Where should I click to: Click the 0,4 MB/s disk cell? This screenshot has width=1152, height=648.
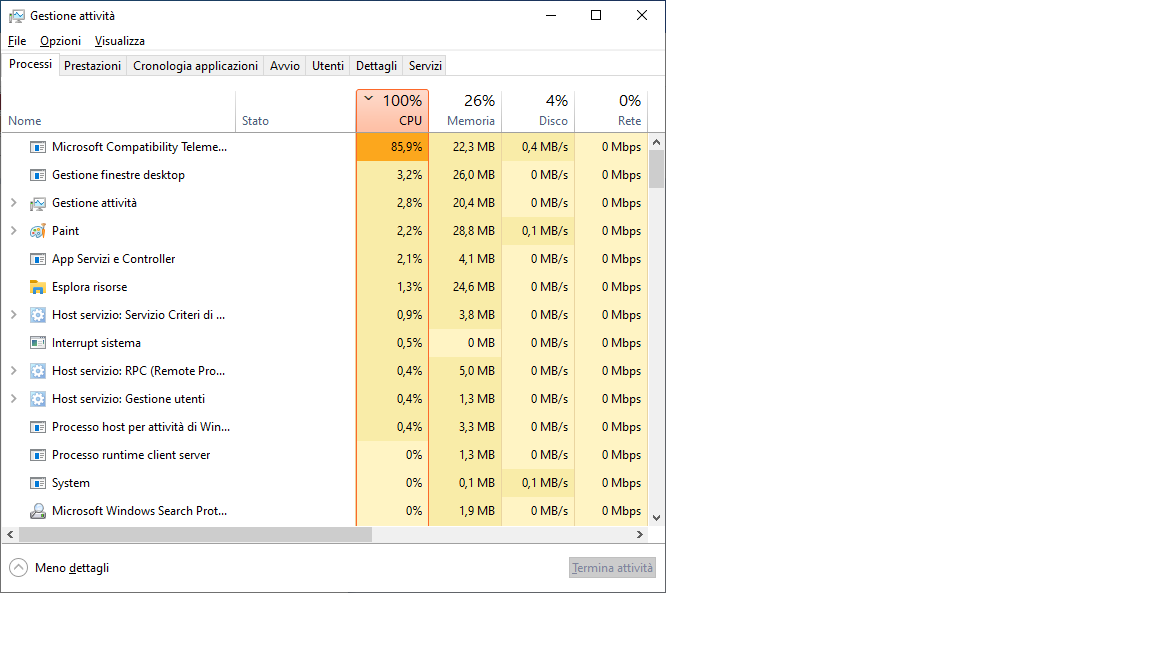coord(538,147)
